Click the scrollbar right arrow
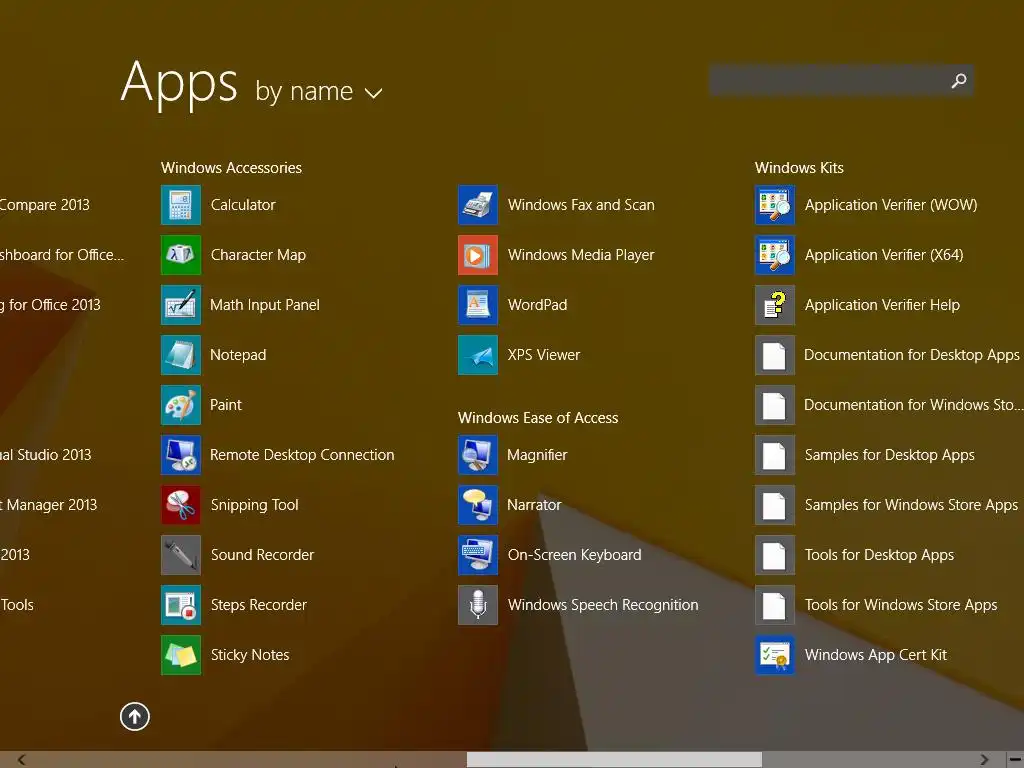 (x=984, y=760)
